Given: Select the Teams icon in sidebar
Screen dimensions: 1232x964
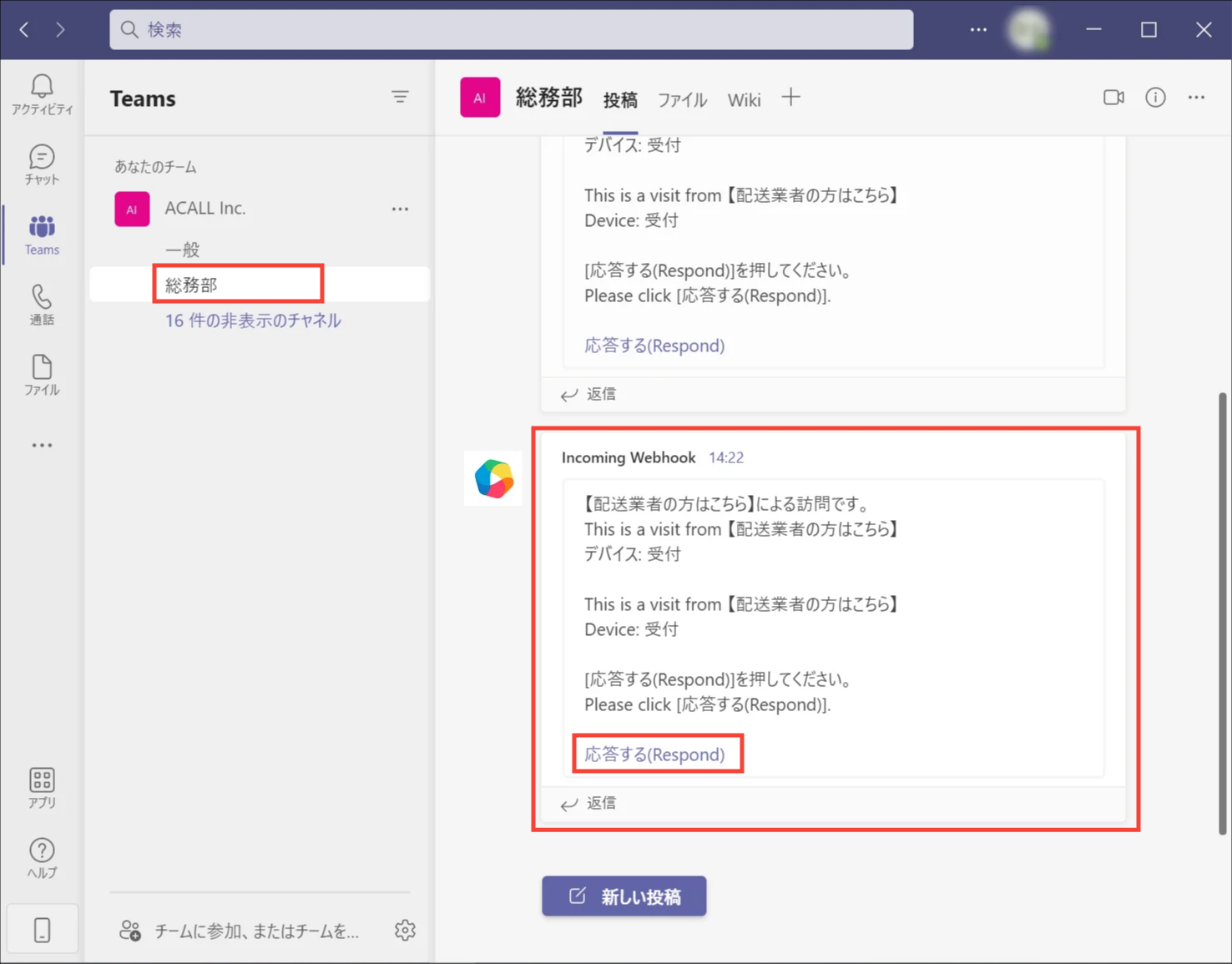Looking at the screenshot, I should [42, 234].
